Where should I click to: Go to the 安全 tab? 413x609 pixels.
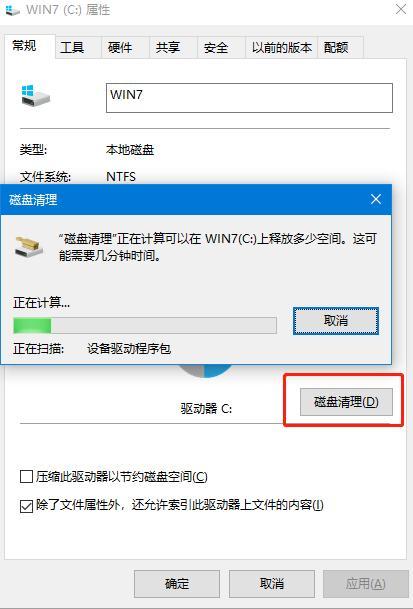tap(216, 48)
